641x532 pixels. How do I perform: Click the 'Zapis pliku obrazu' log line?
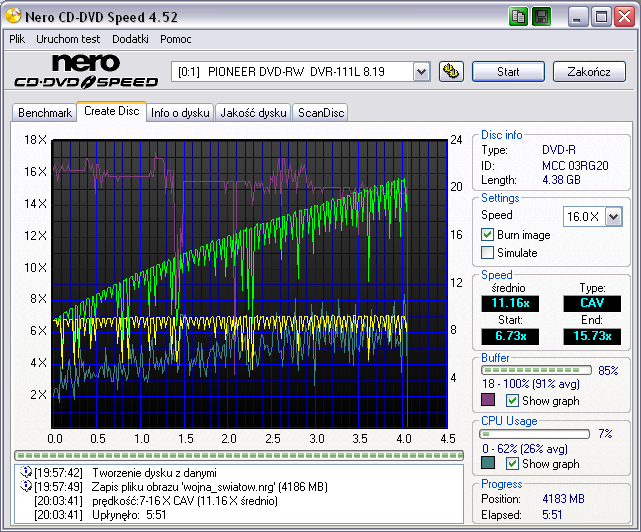click(x=210, y=487)
